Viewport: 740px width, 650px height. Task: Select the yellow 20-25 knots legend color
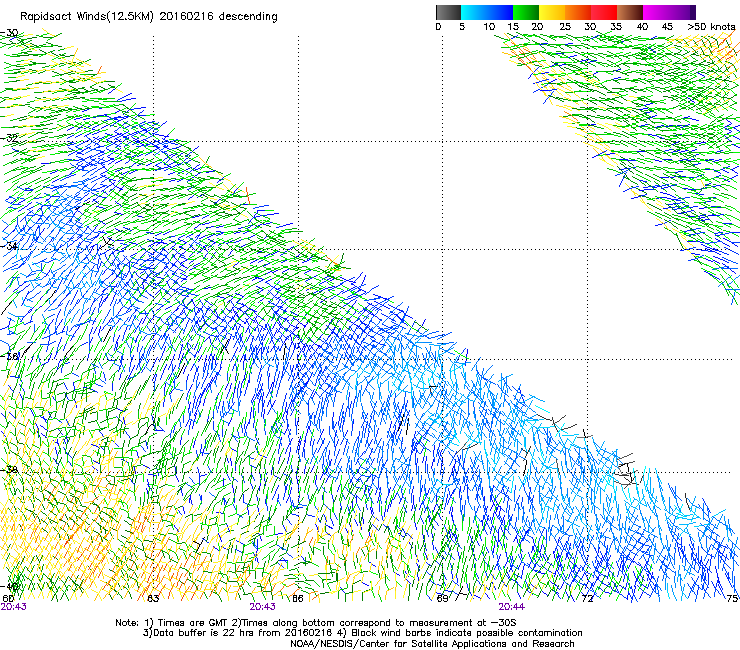(x=552, y=12)
